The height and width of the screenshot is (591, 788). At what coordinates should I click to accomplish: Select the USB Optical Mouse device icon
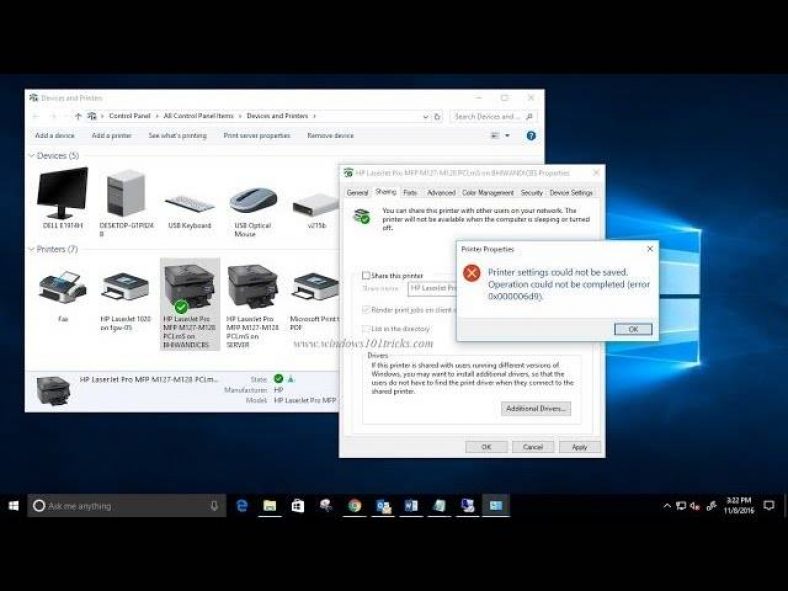[253, 201]
